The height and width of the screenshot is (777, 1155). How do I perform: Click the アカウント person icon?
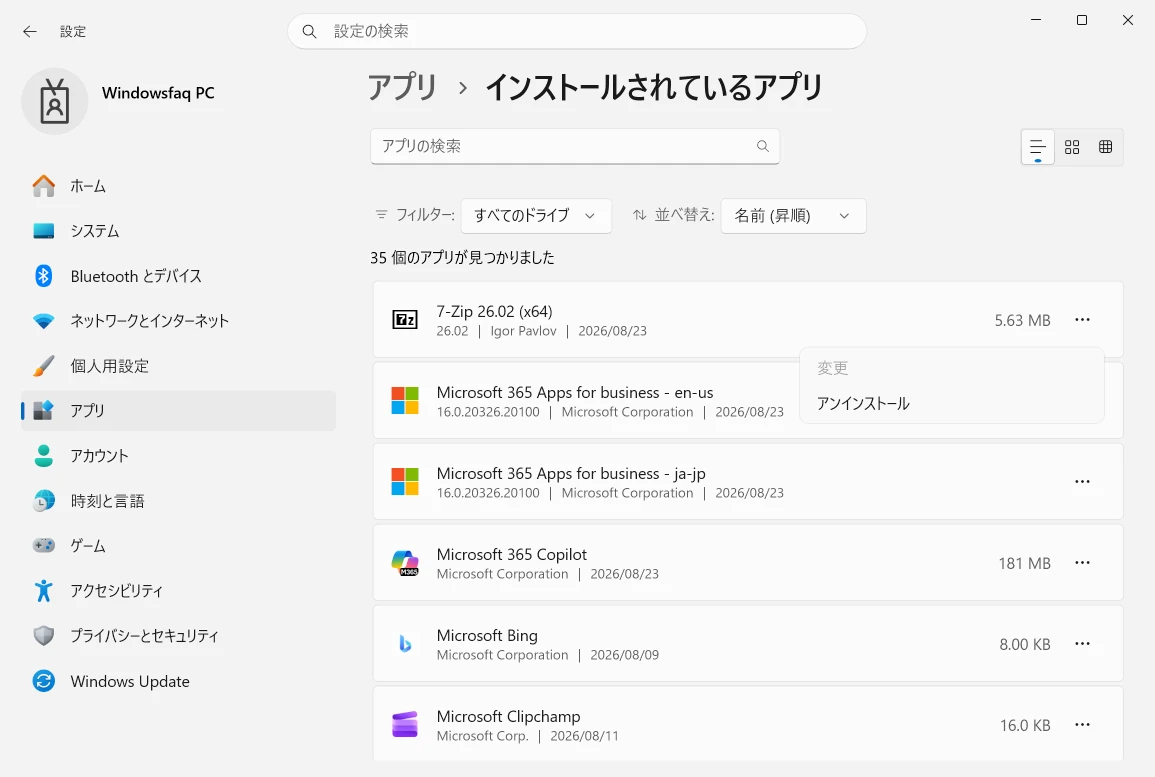(x=43, y=456)
